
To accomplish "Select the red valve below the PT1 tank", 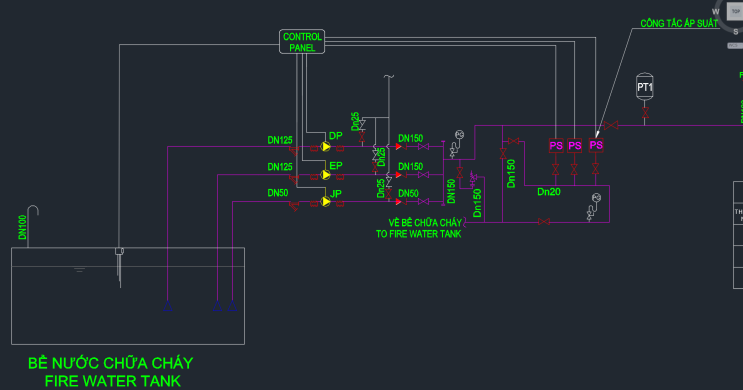I will (x=645, y=113).
